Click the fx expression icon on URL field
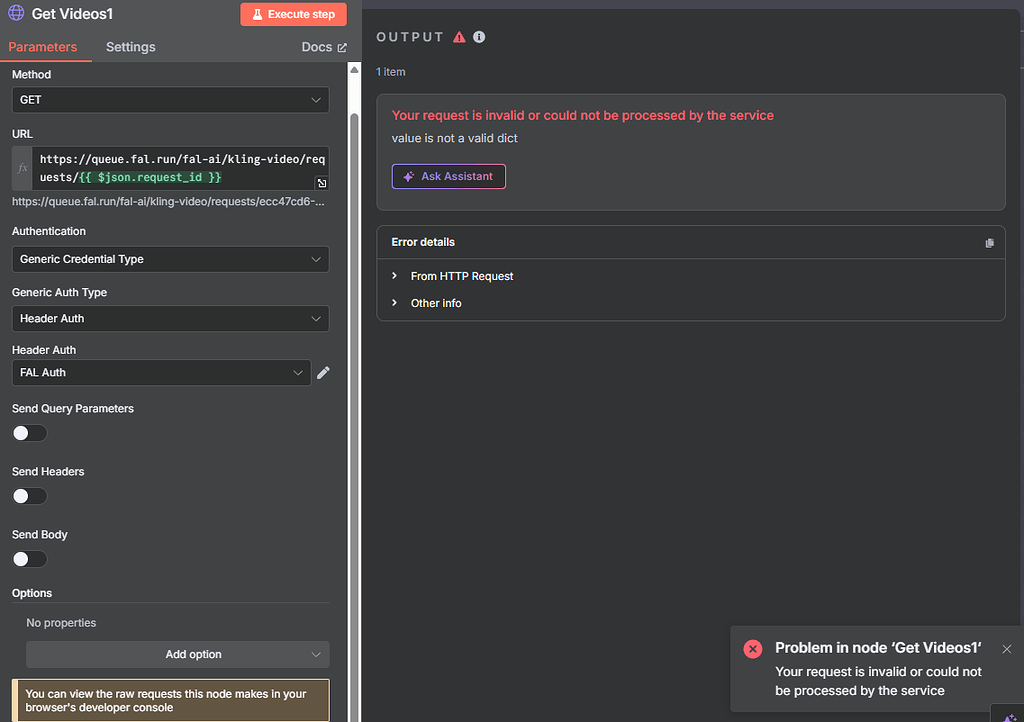The width and height of the screenshot is (1024, 722). pos(20,167)
